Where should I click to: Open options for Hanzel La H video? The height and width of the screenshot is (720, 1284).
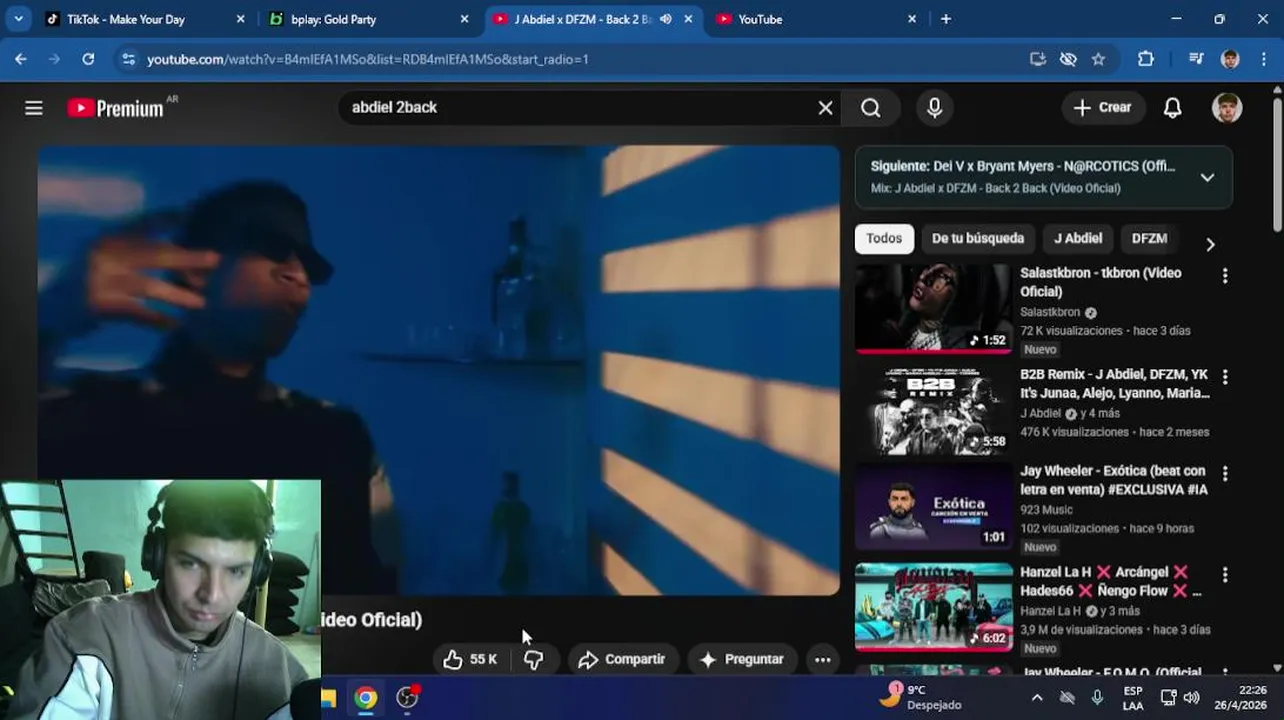[x=1225, y=575]
